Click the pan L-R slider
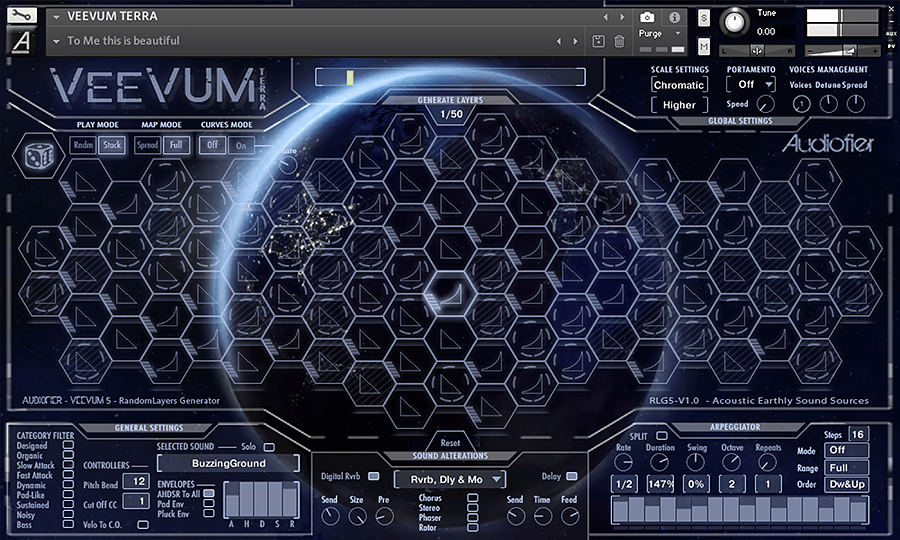900x540 pixels. point(757,50)
